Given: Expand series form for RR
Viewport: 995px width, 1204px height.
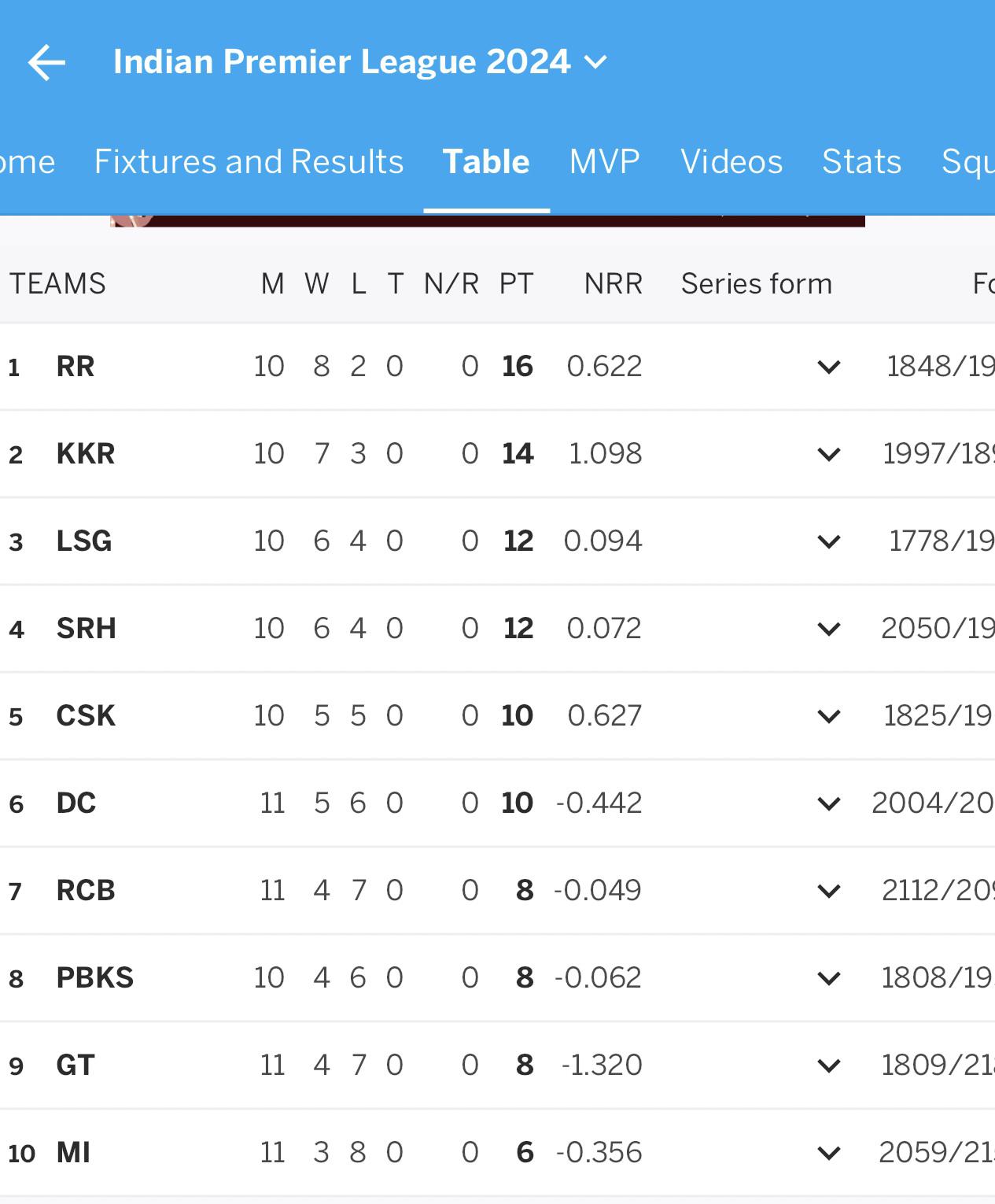Looking at the screenshot, I should point(829,367).
